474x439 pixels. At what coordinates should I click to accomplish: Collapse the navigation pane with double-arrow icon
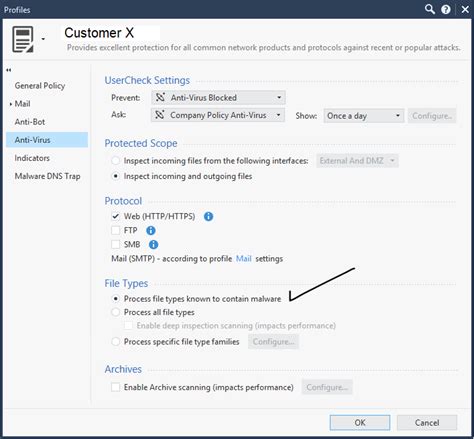point(9,70)
